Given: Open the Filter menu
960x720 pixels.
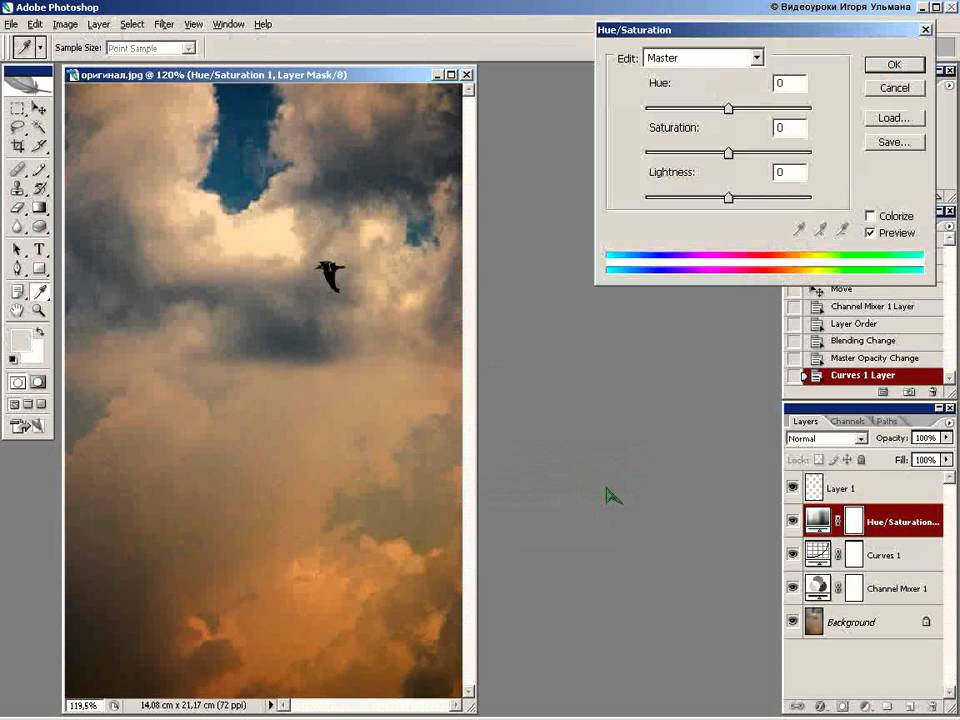Looking at the screenshot, I should (164, 24).
